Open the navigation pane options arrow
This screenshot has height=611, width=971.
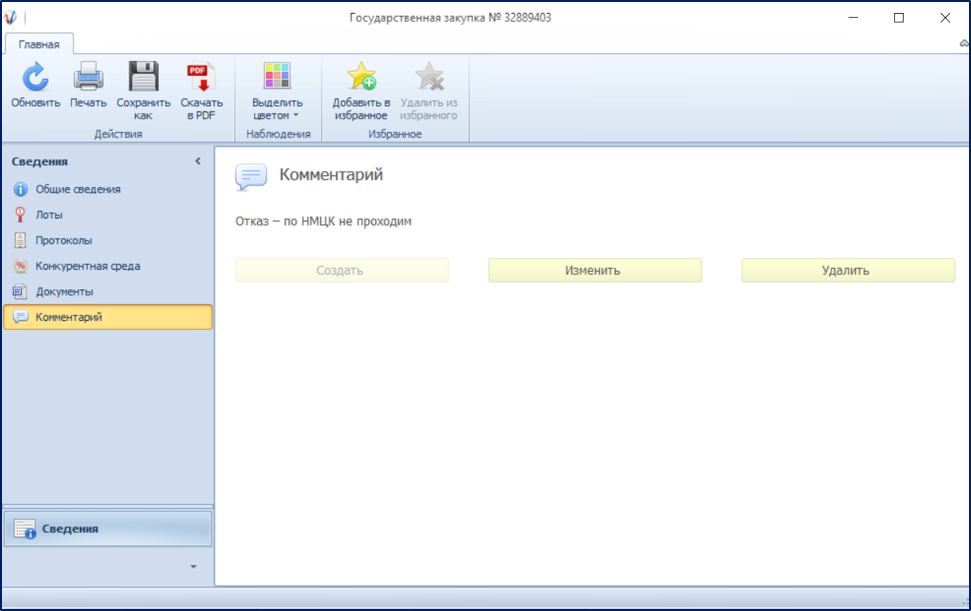193,566
